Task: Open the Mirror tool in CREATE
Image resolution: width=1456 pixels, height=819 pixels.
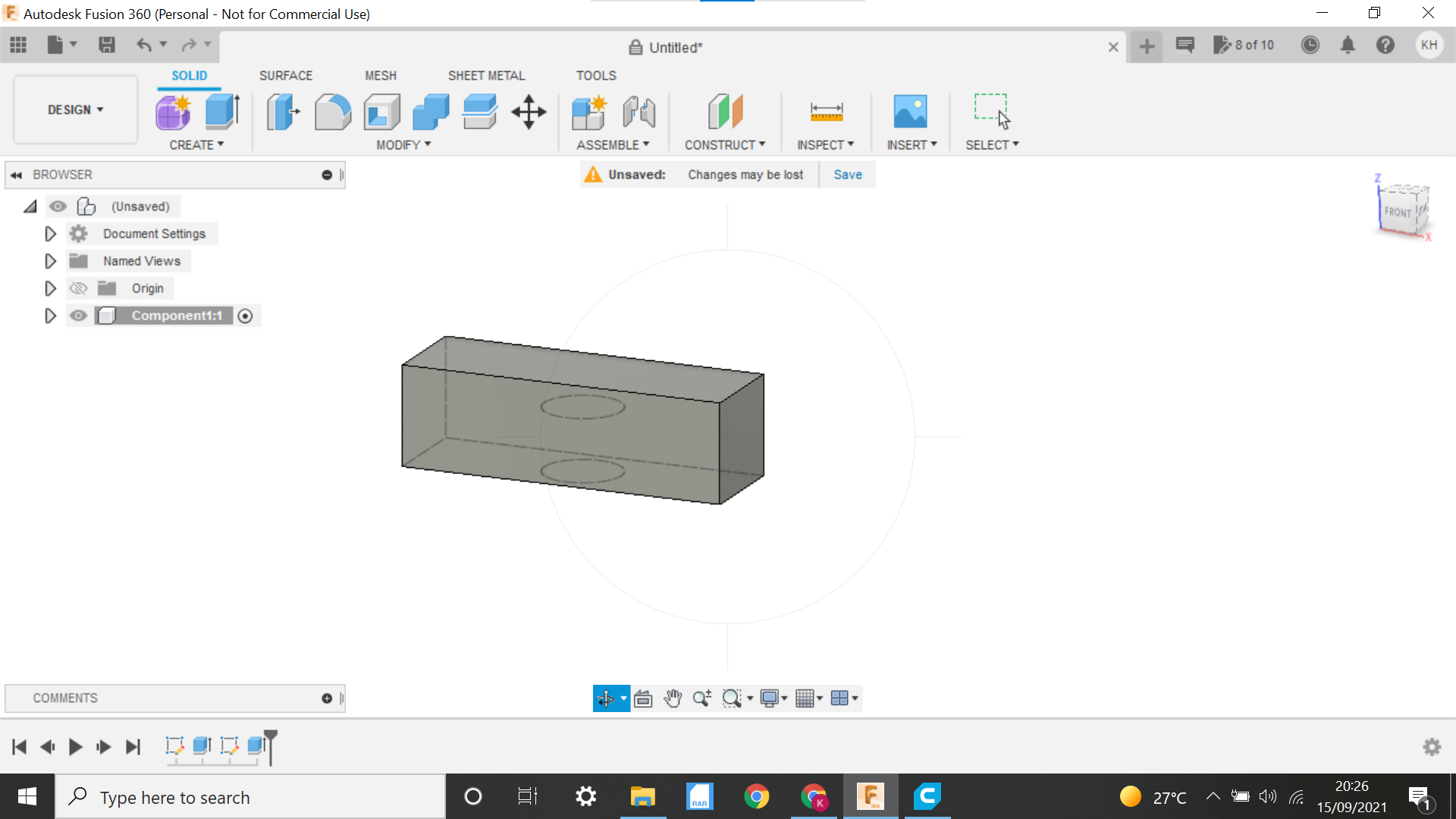Action: tap(196, 144)
